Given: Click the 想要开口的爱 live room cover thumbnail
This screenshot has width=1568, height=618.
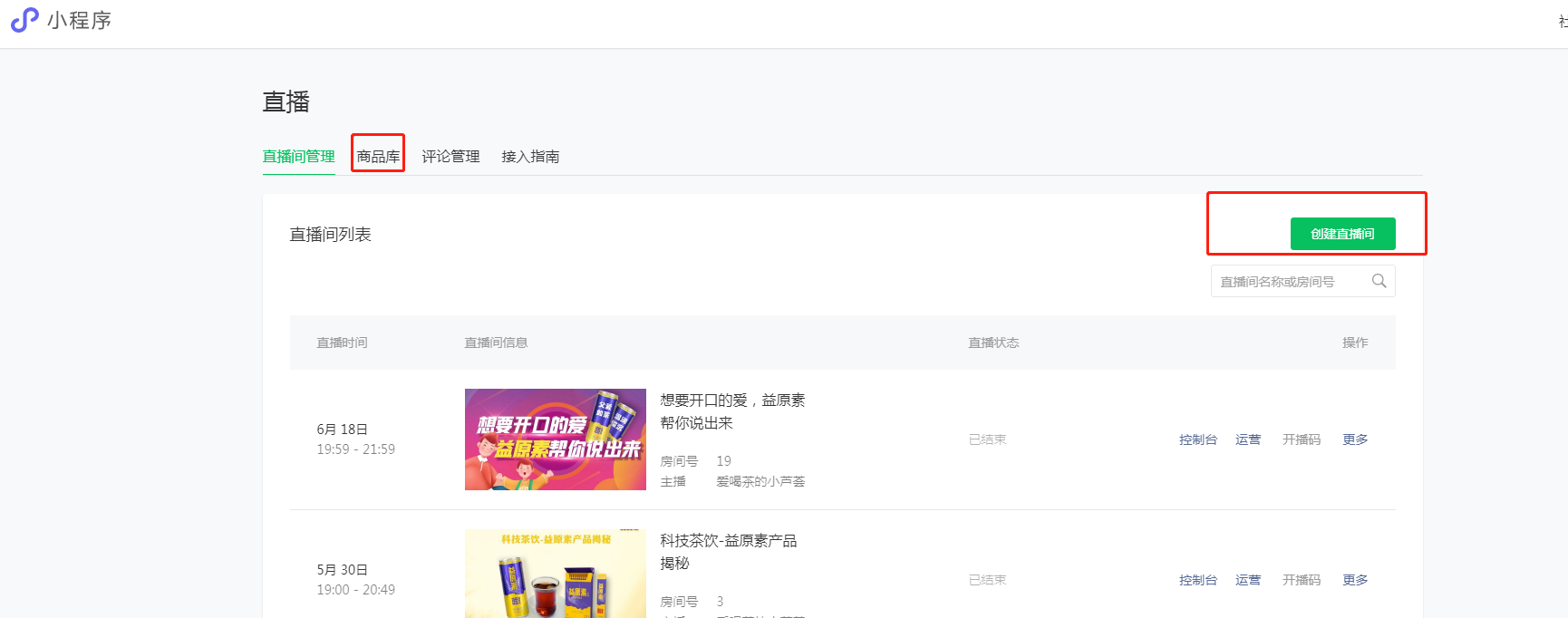Looking at the screenshot, I should (x=556, y=439).
